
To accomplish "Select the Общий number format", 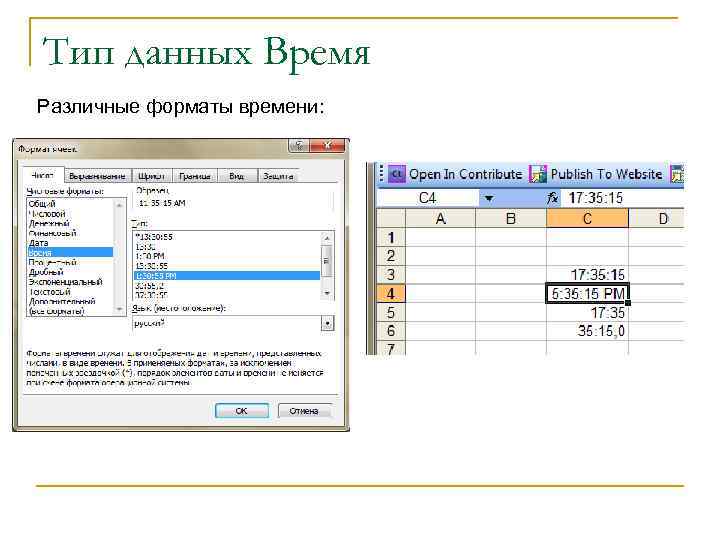I will click(x=70, y=203).
